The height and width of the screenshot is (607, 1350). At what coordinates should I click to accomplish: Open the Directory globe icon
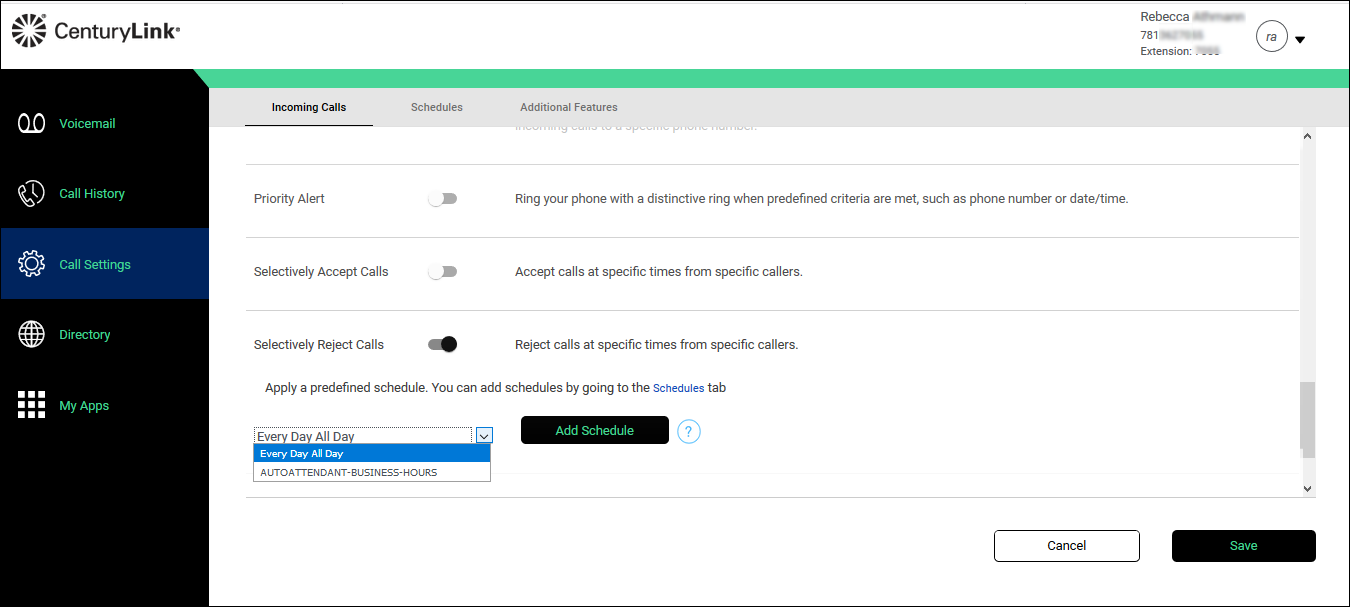(32, 335)
